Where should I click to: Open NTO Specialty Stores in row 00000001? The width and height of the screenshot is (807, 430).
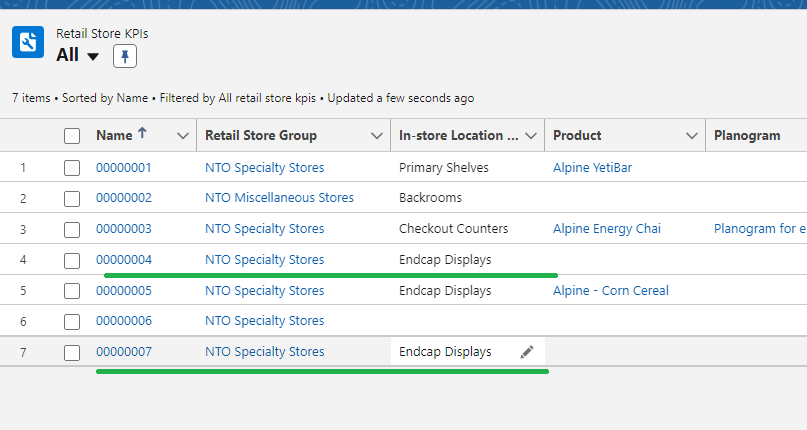[265, 167]
